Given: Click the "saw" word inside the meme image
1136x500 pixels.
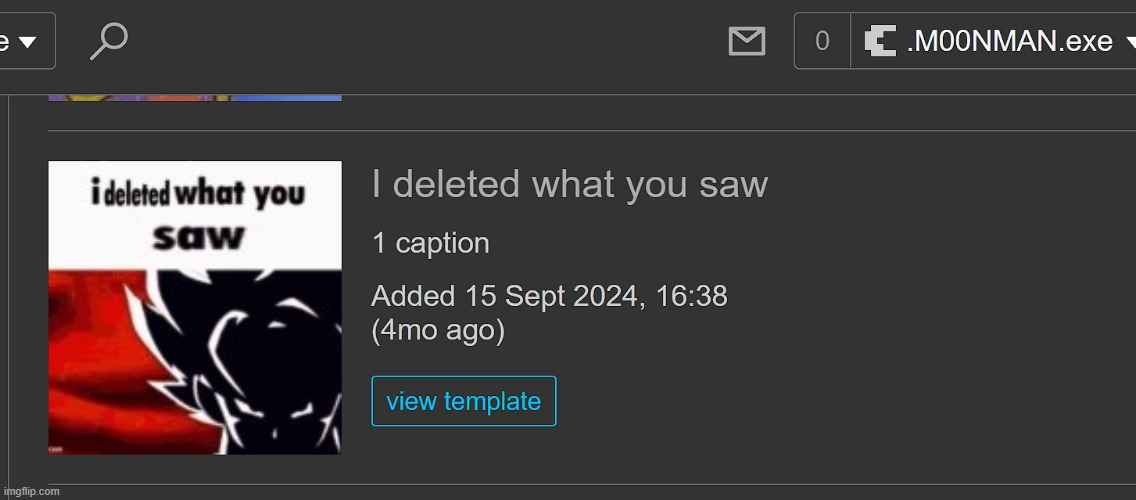Looking at the screenshot, I should pos(197,236).
